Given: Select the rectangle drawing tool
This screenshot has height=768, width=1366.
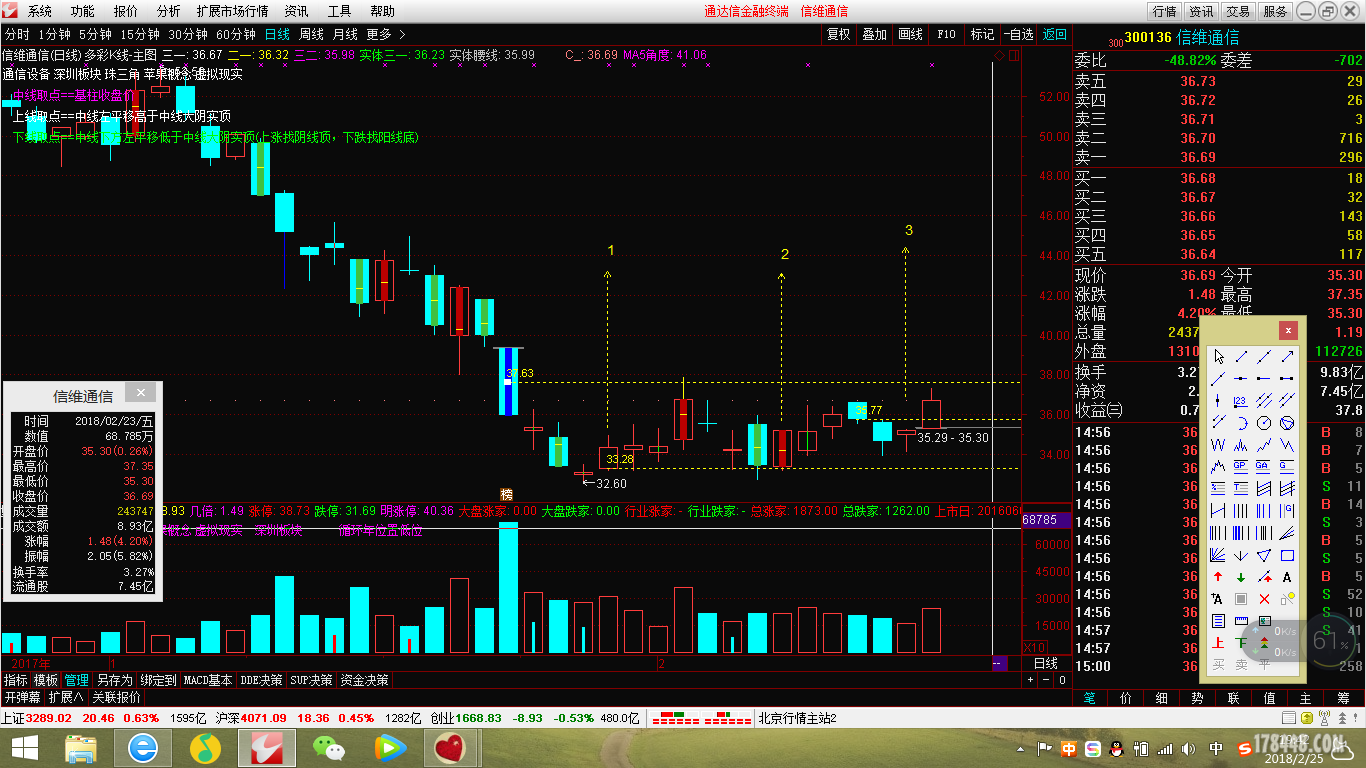Looking at the screenshot, I should coord(1287,555).
